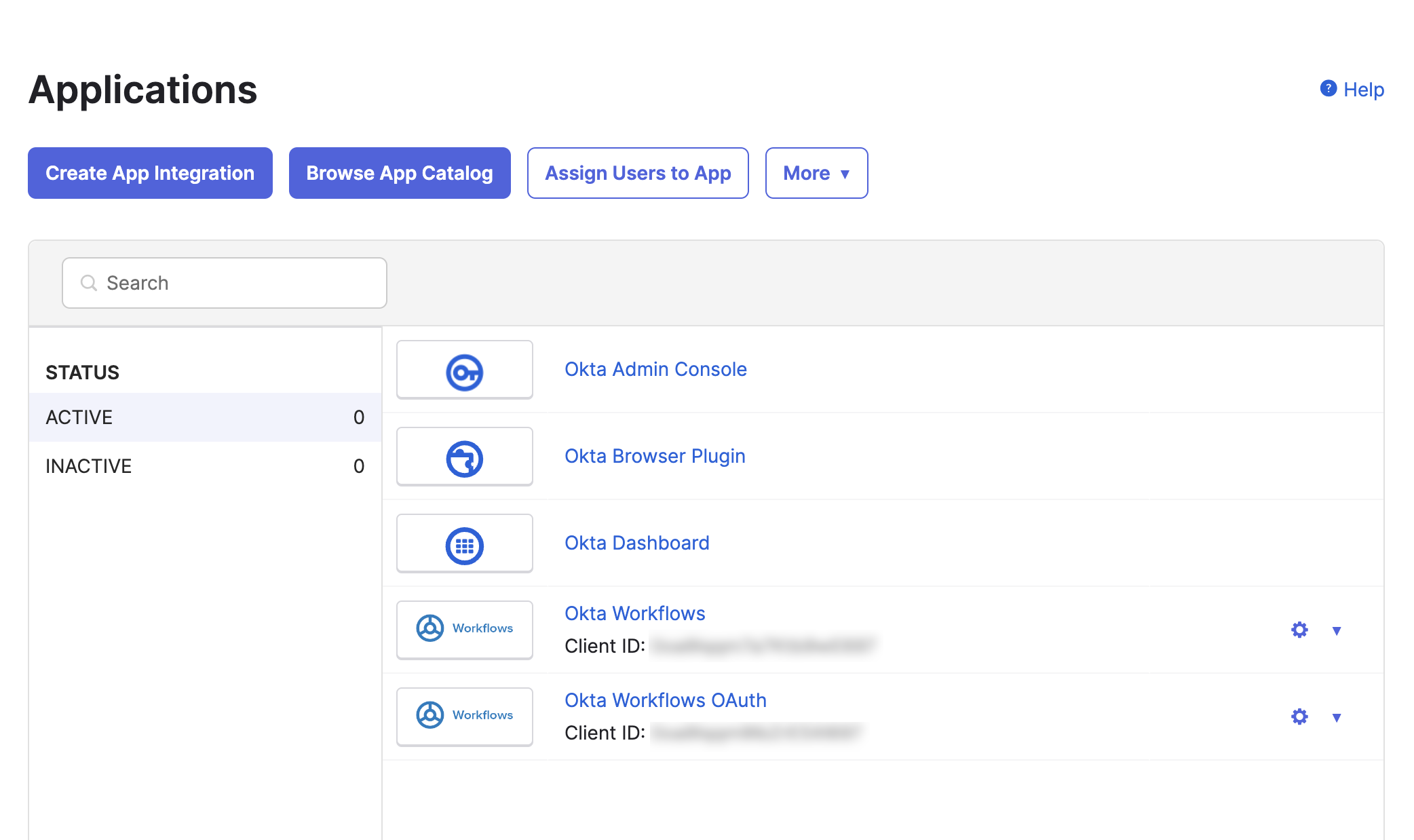Click Assign Users to App
The image size is (1414, 840).
coord(637,173)
